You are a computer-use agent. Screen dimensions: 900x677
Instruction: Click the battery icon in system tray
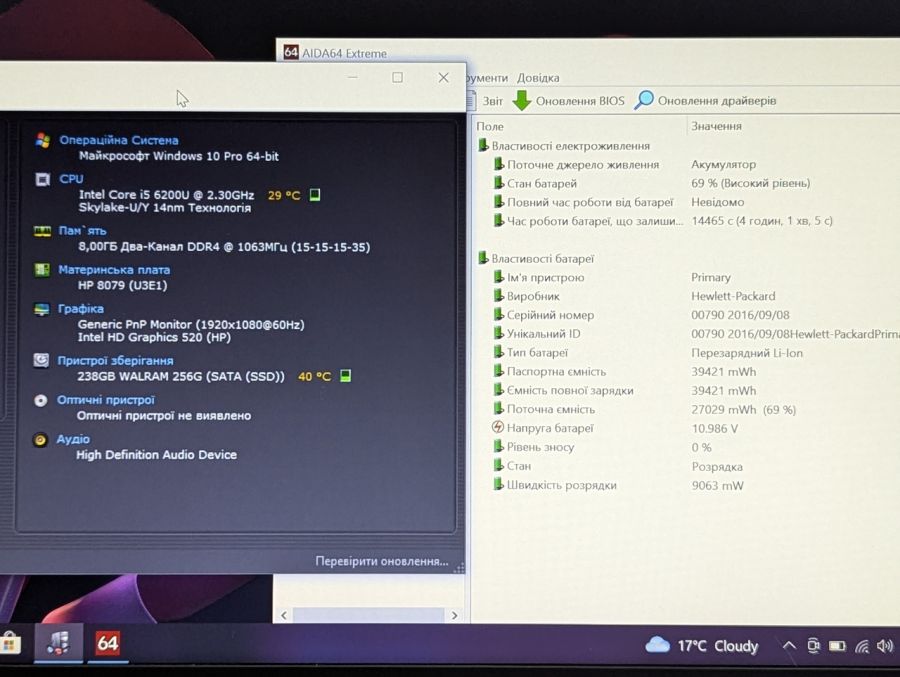(x=837, y=647)
